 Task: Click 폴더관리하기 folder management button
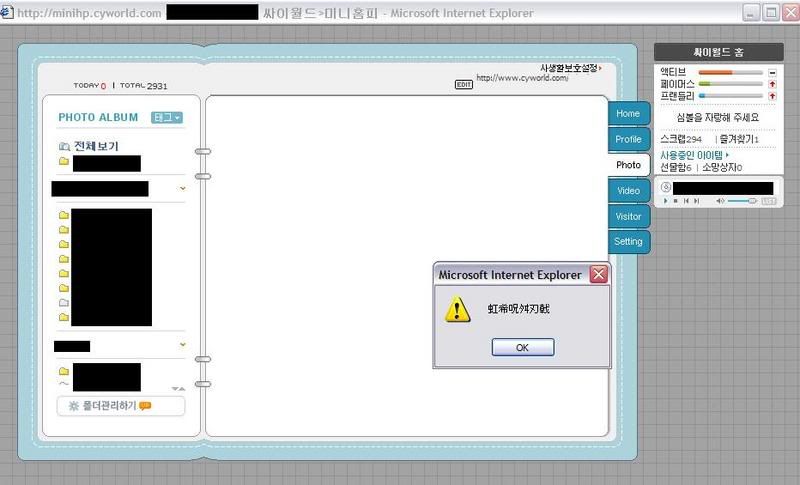click(x=121, y=406)
